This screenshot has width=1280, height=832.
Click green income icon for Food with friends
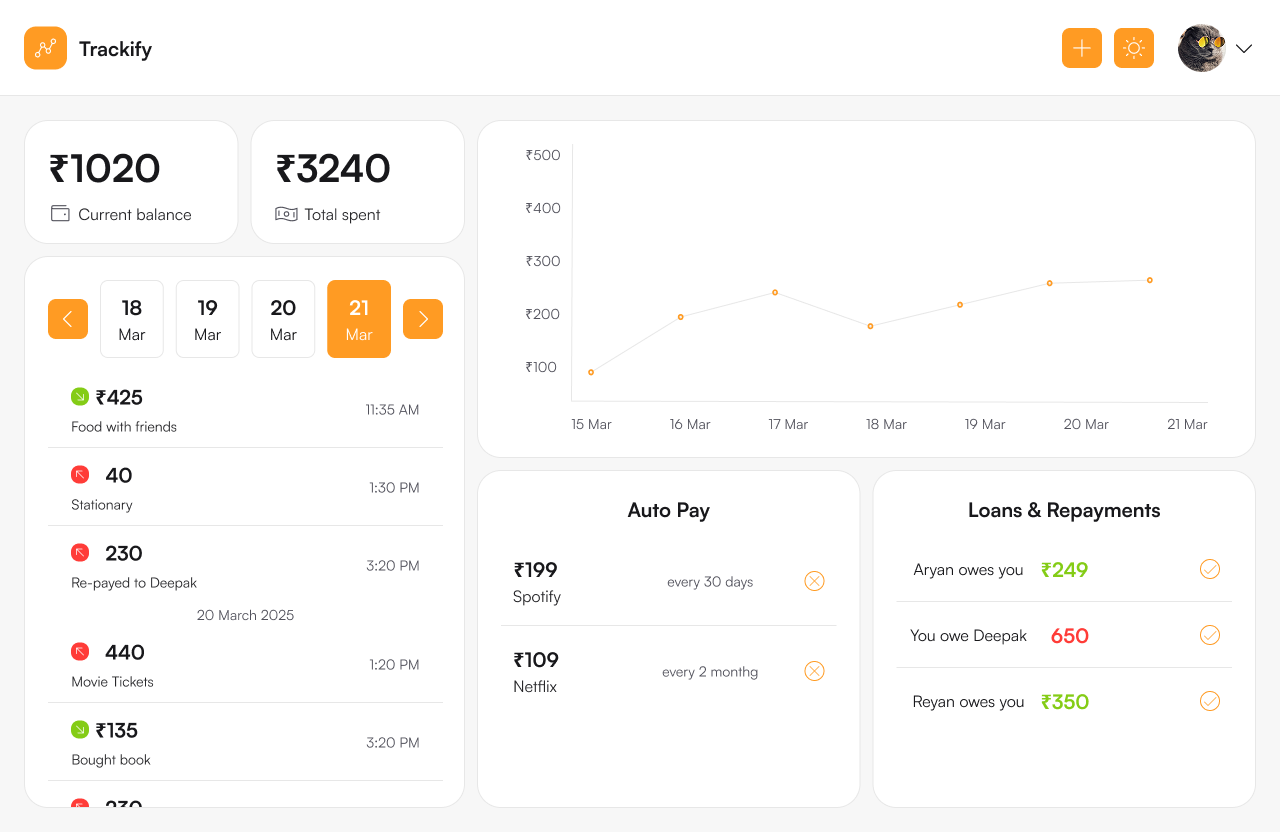click(x=80, y=397)
